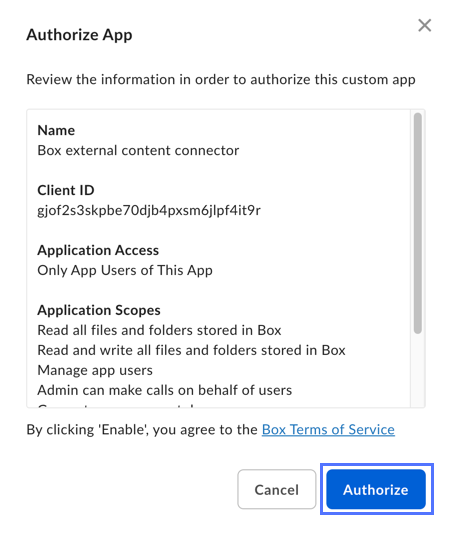Image resolution: width=451 pixels, height=536 pixels.
Task: Click the 'Name' heading
Action: [x=56, y=130]
